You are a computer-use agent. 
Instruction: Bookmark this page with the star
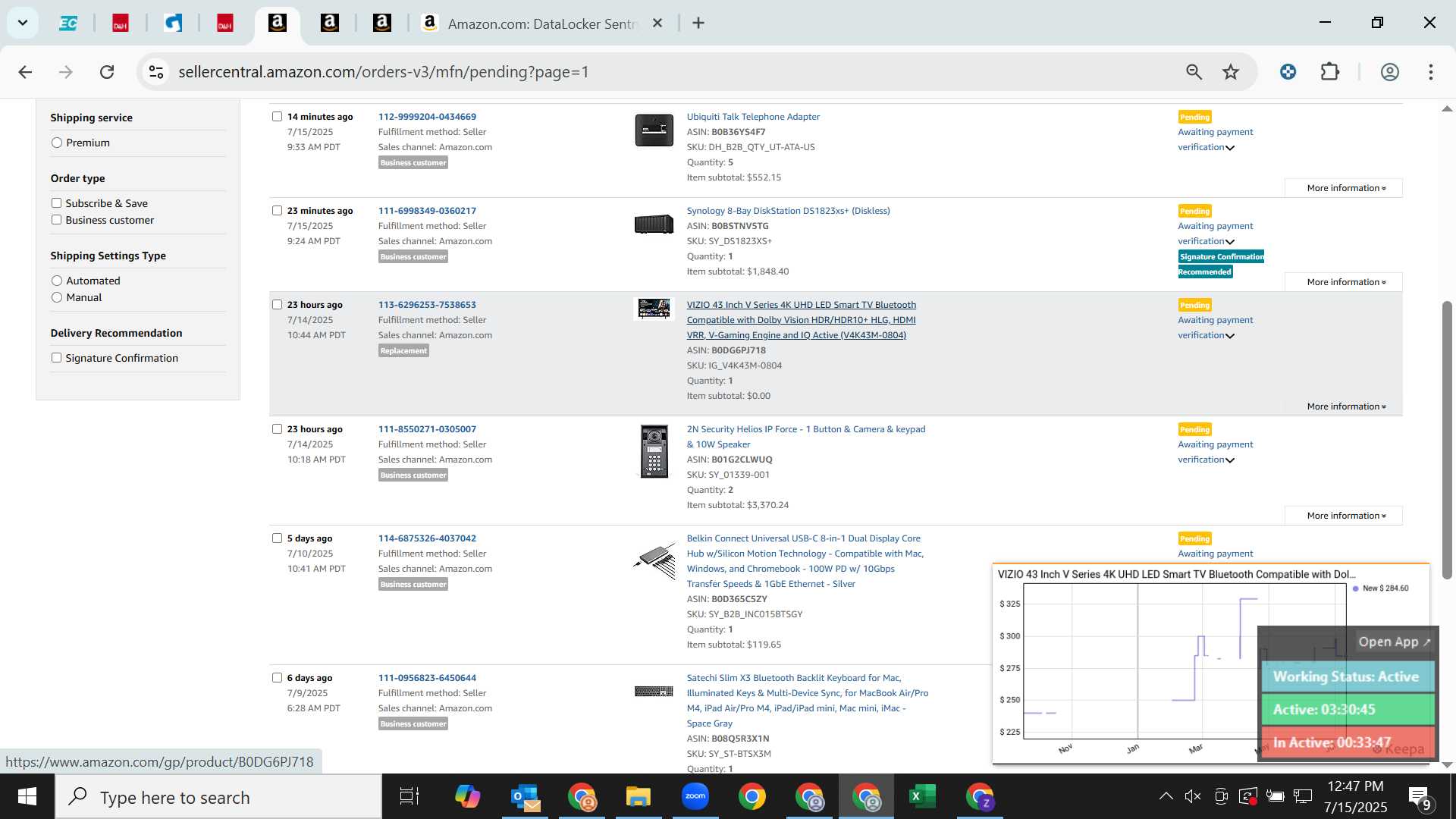1231,72
